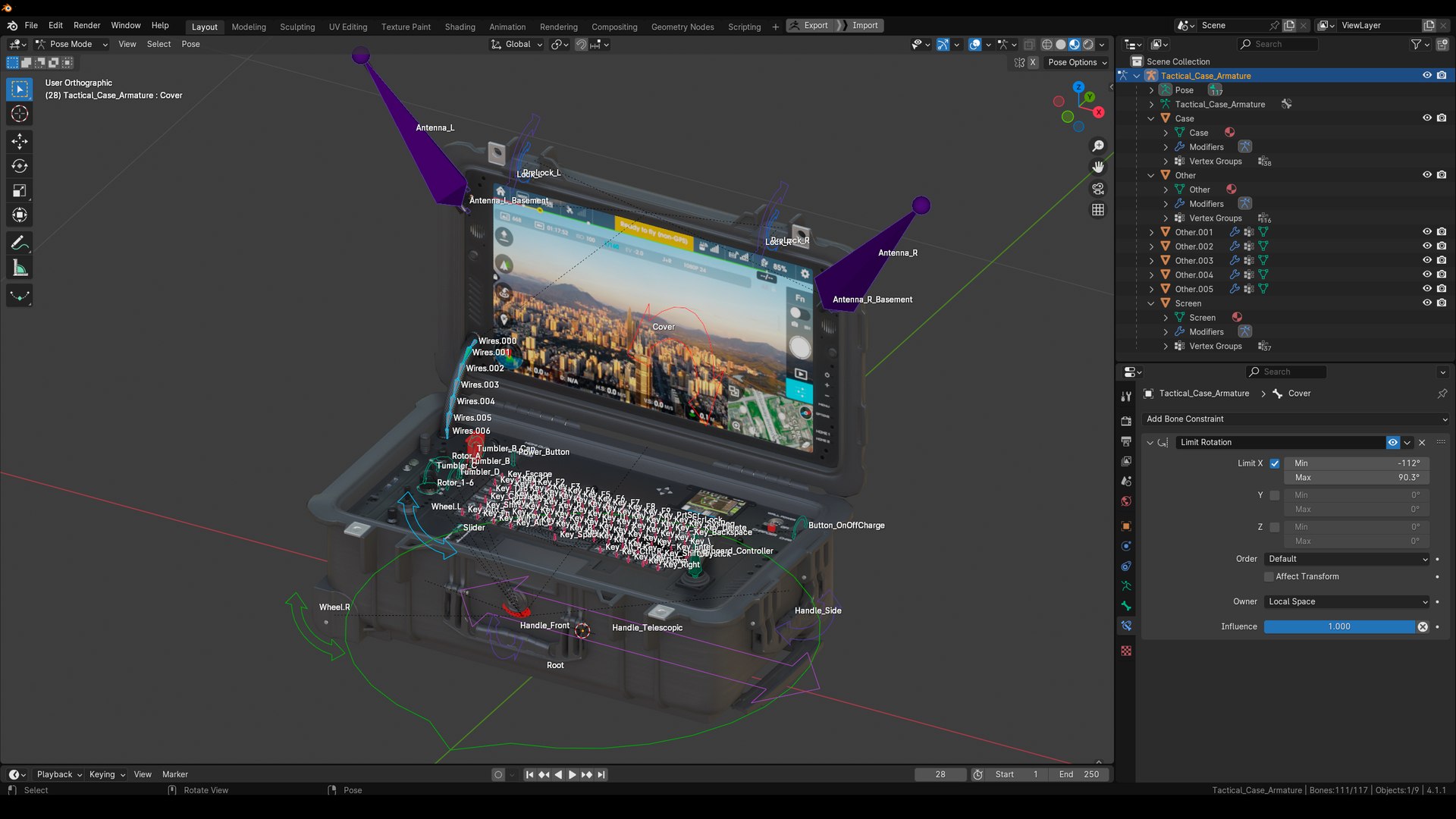Hide the Screen object in outliner
The width and height of the screenshot is (1456, 819).
[1426, 303]
